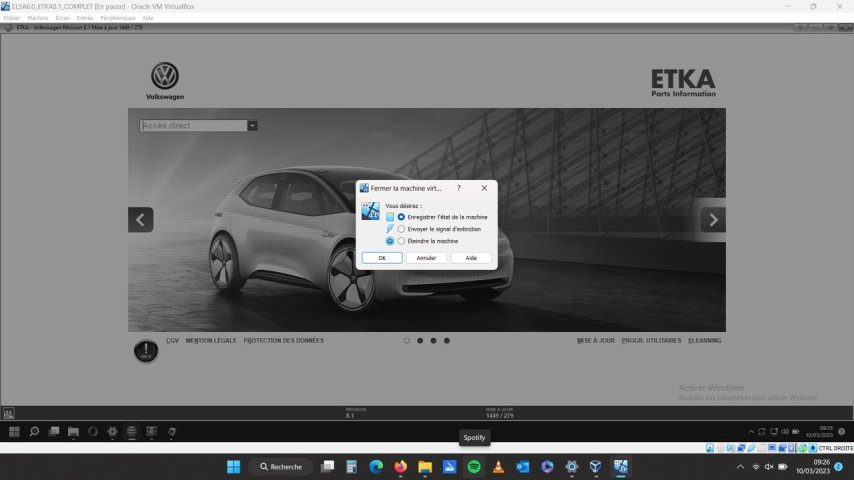Open the Fichier menu in VirtualBox
The width and height of the screenshot is (854, 480).
point(12,18)
